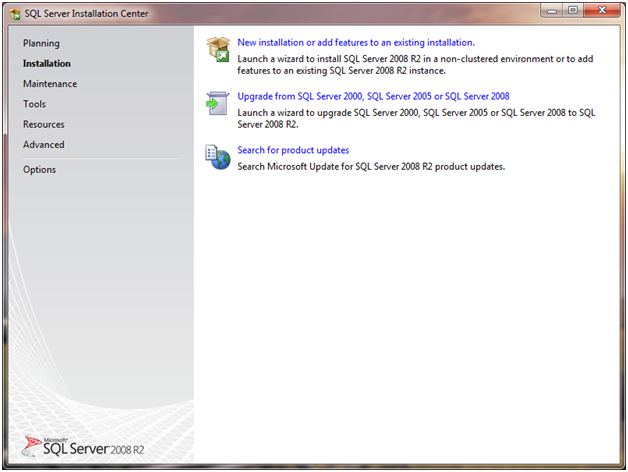Click the new installation box icon
Viewport: 628px width, 472px height.
click(x=218, y=49)
